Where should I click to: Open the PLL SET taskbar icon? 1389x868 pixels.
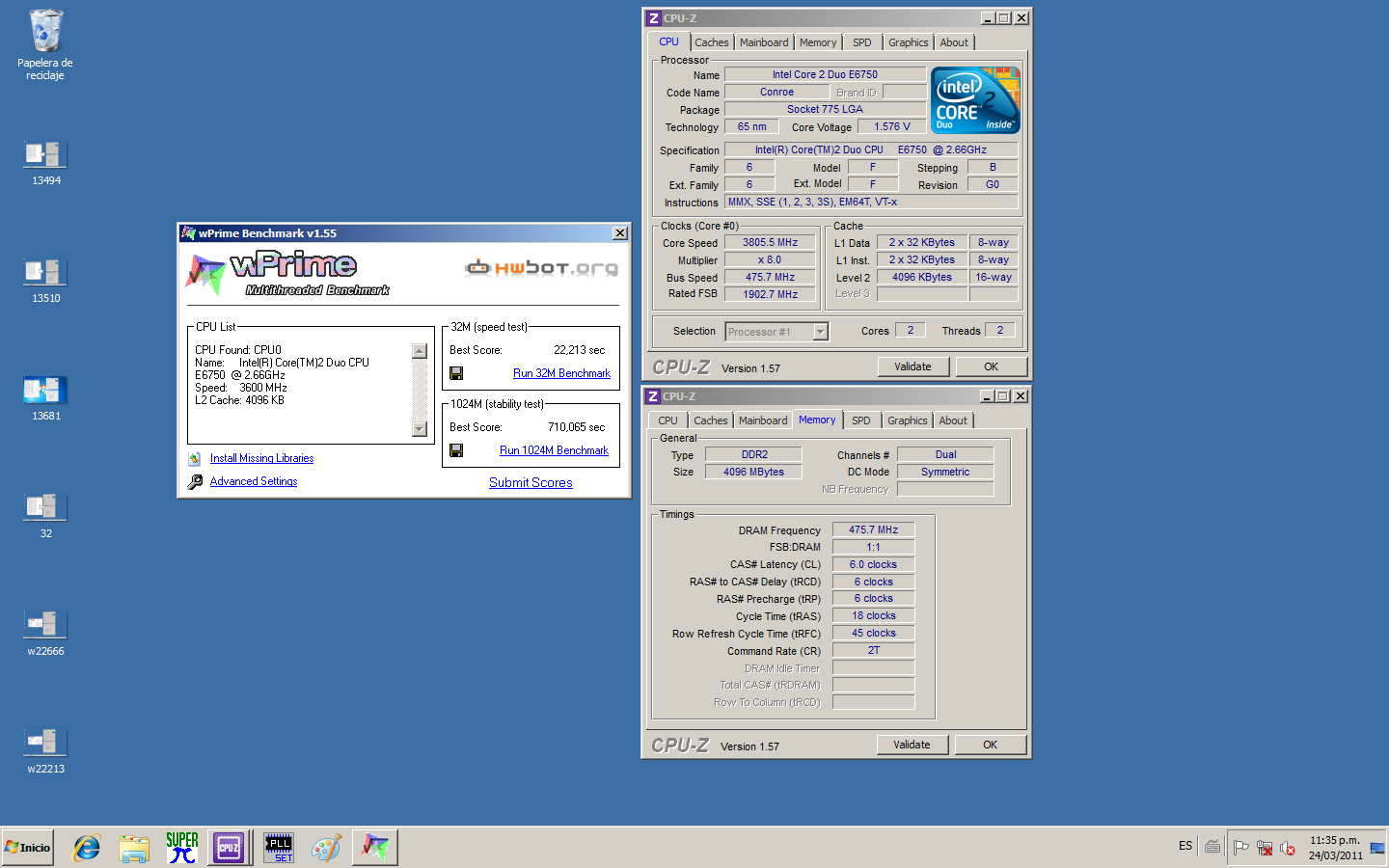279,848
